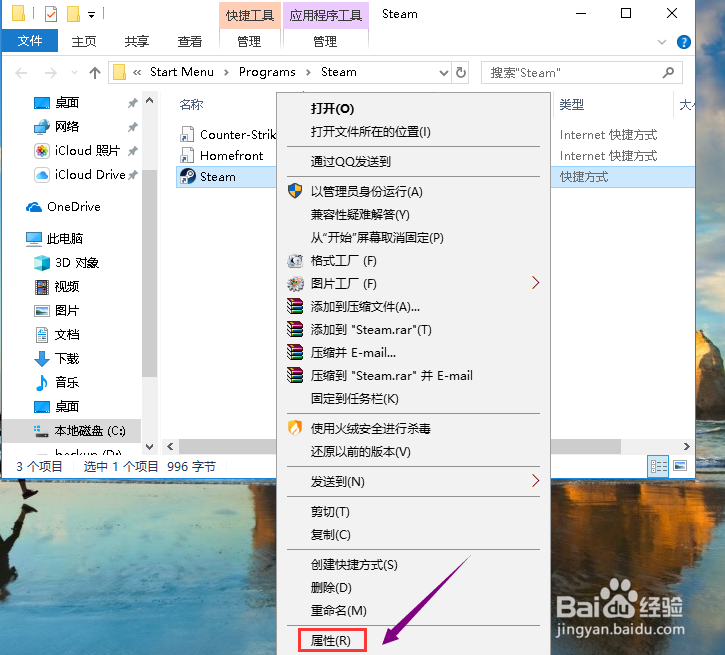Open 快捷工具 管理 tab
Screen dimensions: 725x655
[249, 42]
